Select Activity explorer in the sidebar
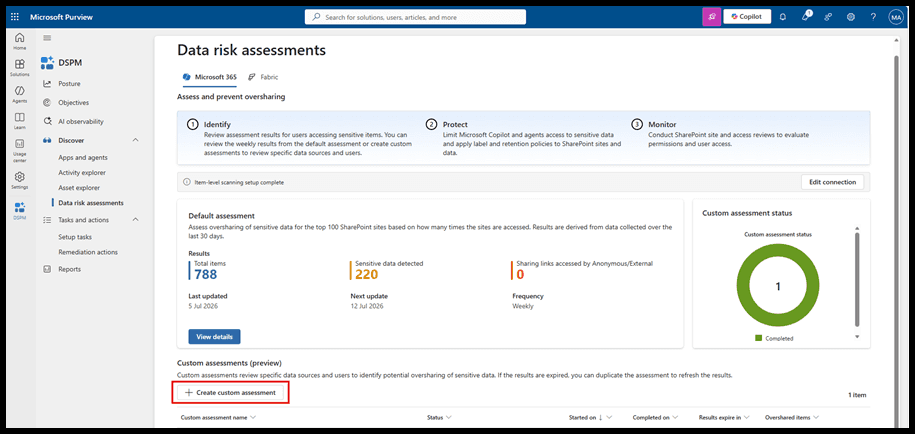Screen dimensions: 915x434 click(82, 173)
